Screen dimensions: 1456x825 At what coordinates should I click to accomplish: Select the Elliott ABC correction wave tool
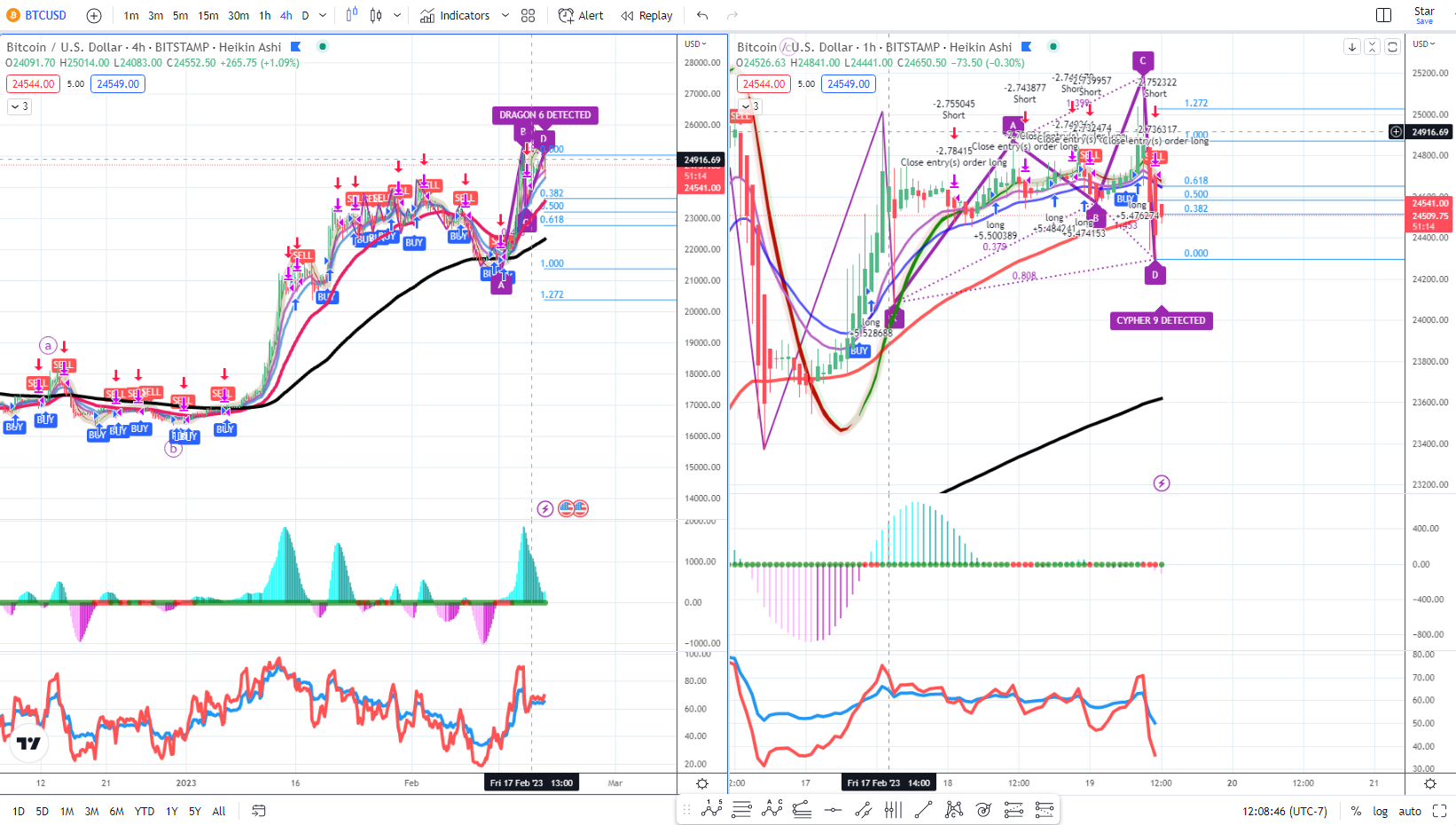click(x=772, y=809)
